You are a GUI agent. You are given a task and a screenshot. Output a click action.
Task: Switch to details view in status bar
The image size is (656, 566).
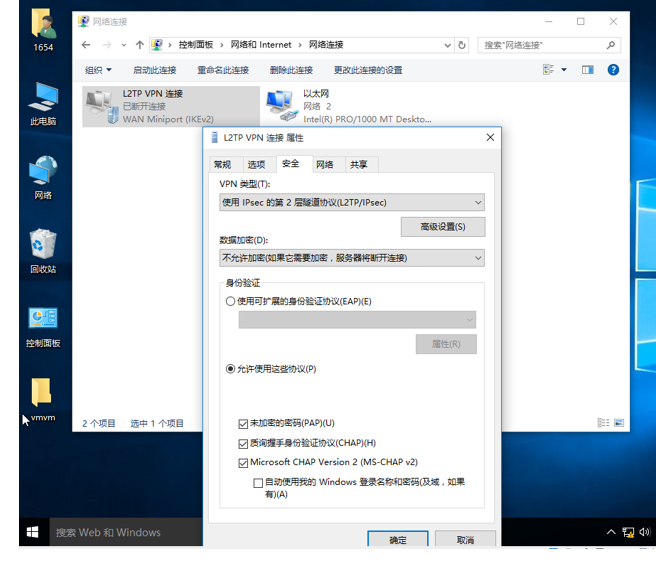[603, 423]
